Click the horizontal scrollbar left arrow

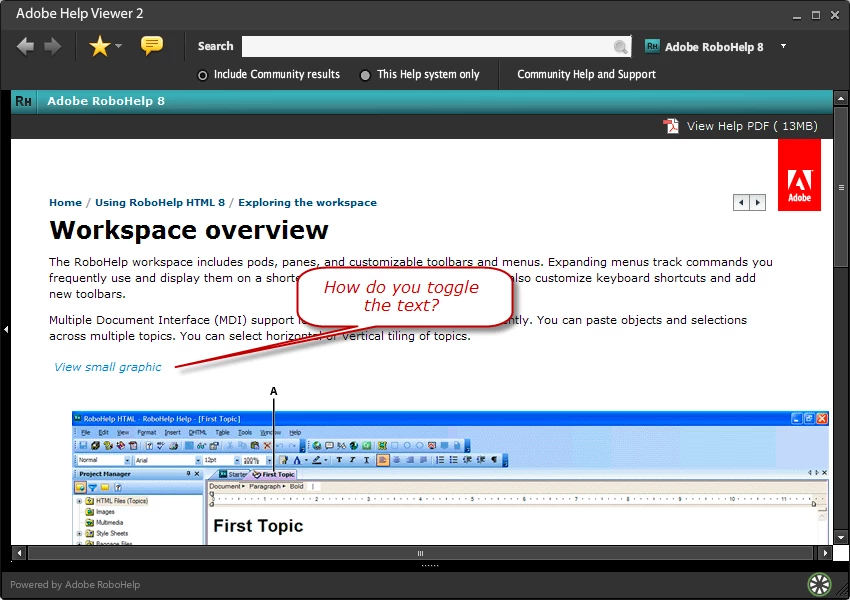click(x=20, y=553)
